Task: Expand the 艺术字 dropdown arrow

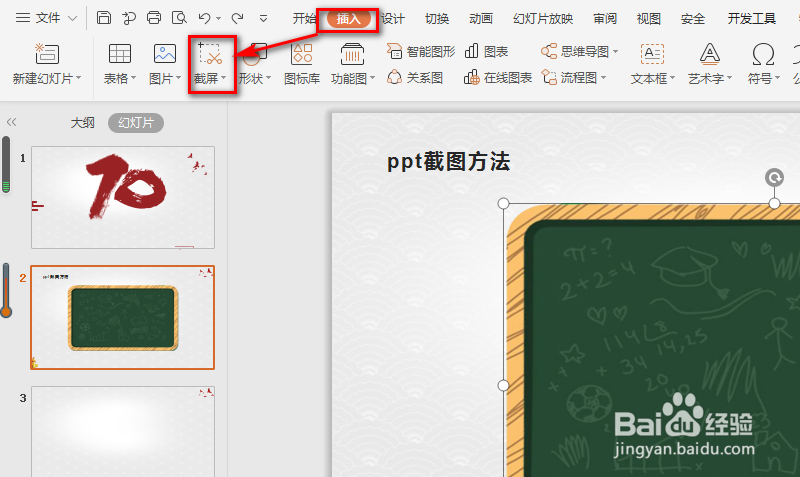Action: [730, 79]
